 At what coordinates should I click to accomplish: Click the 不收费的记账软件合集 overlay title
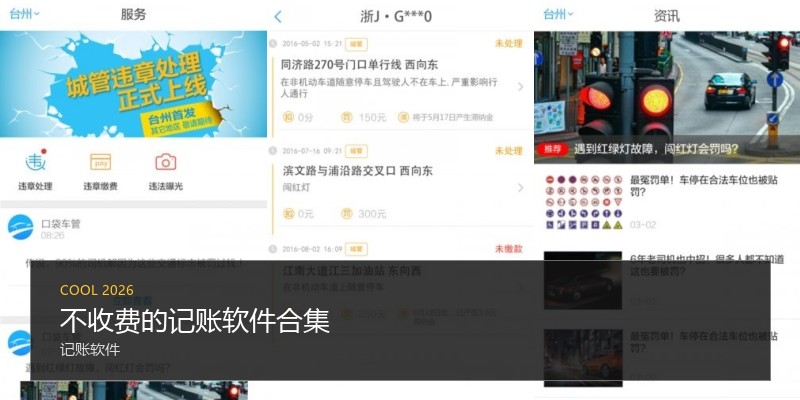(x=194, y=321)
